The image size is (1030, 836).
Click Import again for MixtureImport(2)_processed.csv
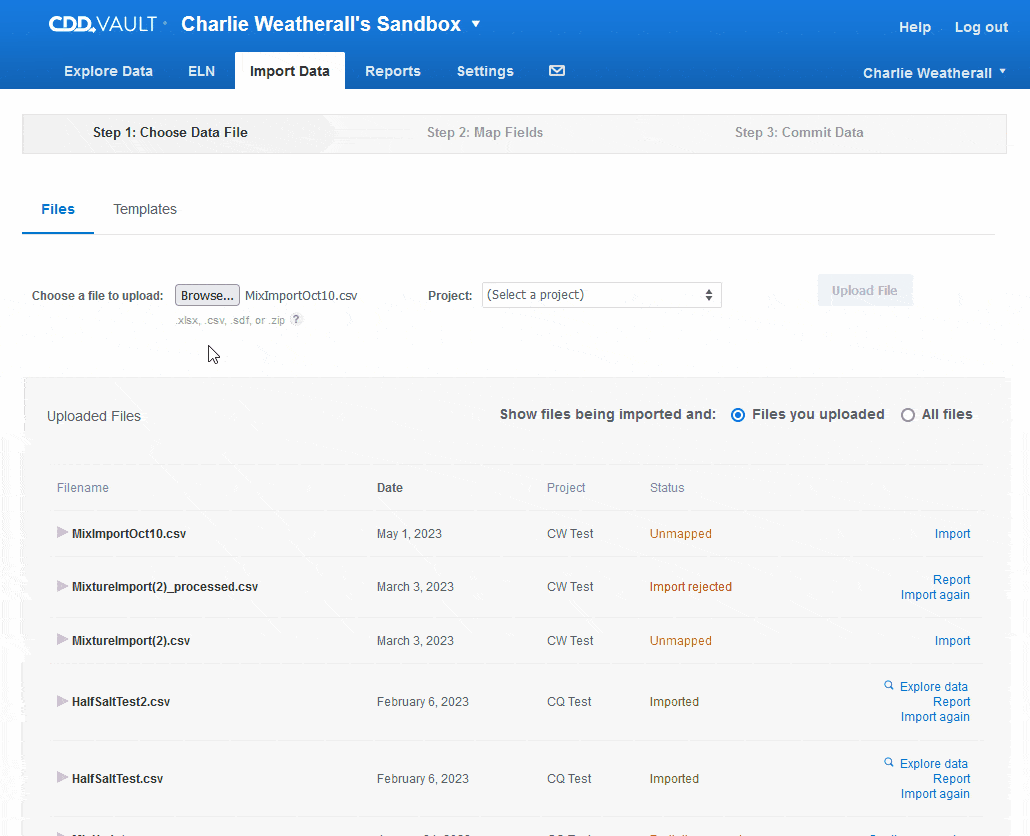pyautogui.click(x=935, y=594)
